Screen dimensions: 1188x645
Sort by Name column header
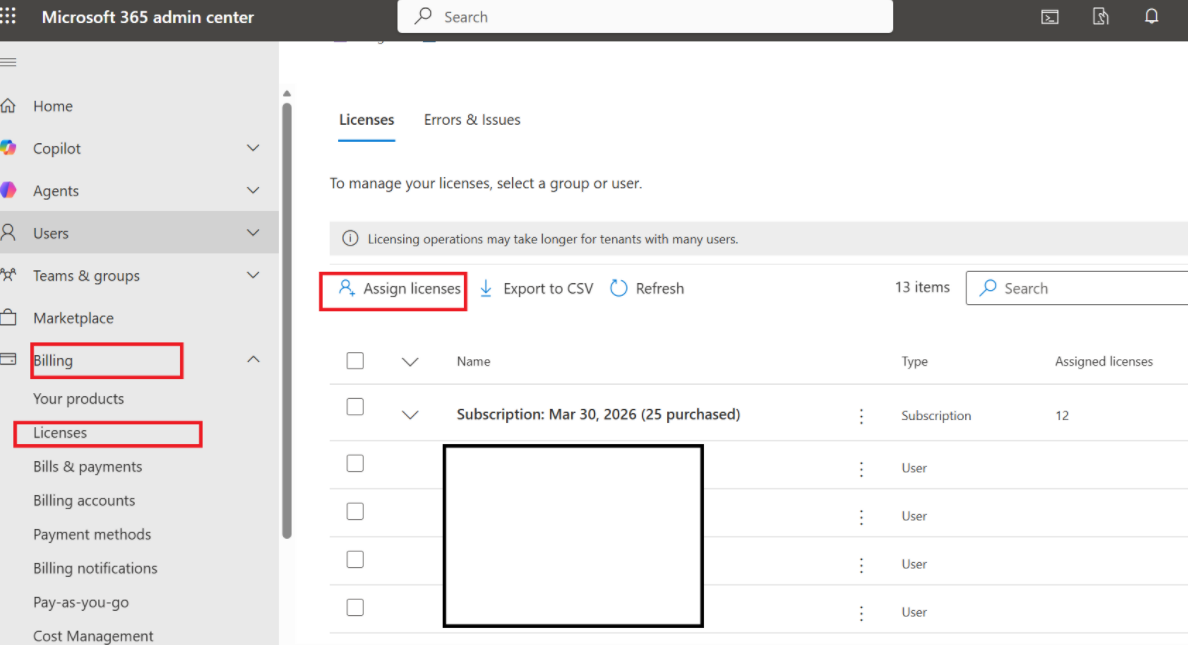[x=474, y=362]
